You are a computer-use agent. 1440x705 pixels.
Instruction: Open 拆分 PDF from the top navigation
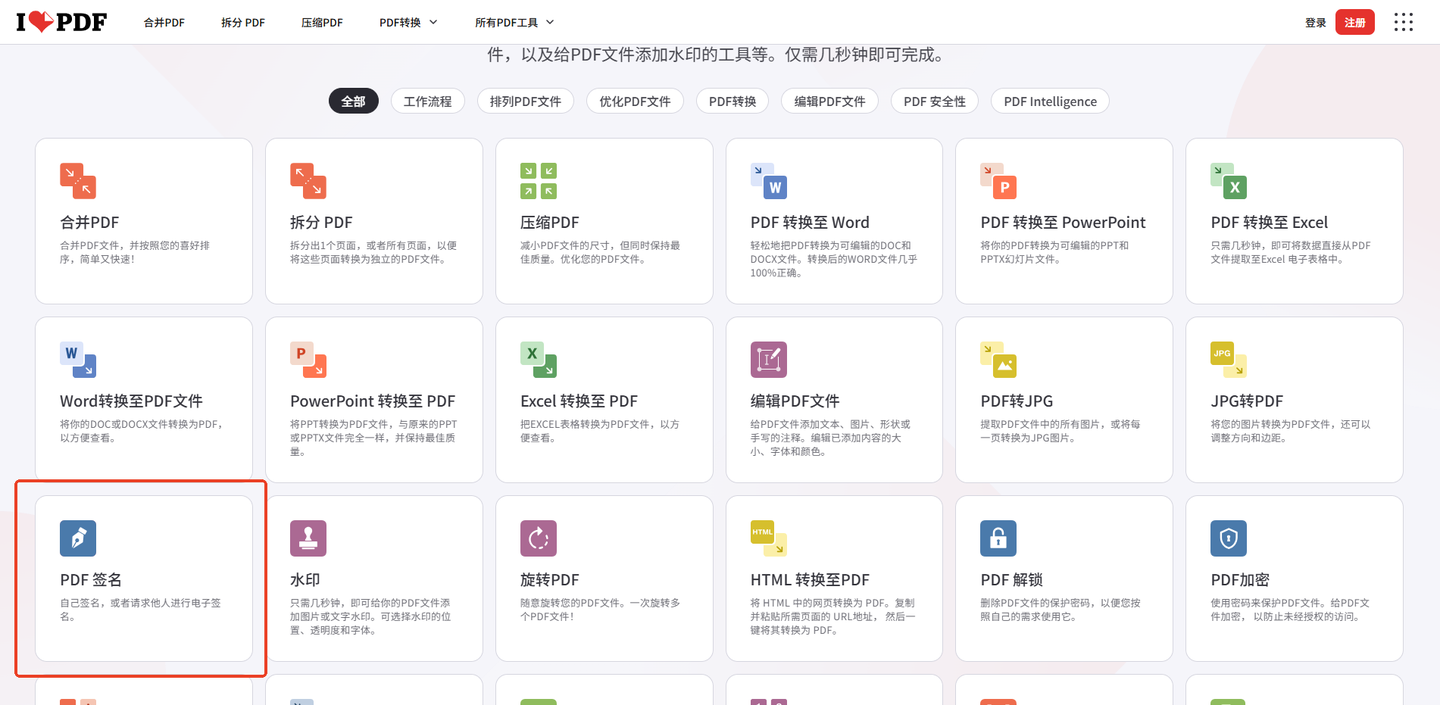243,22
